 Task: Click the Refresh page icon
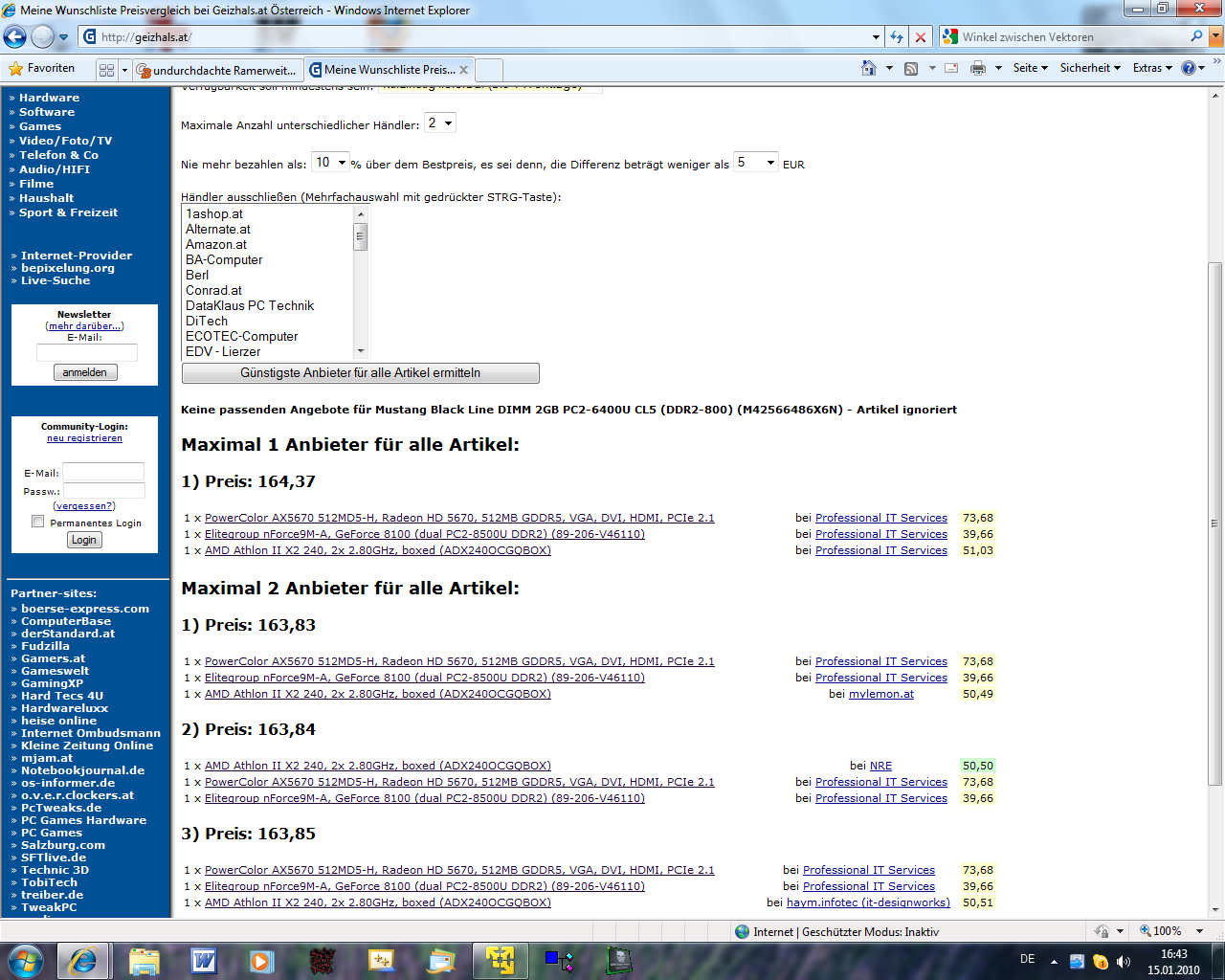896,36
